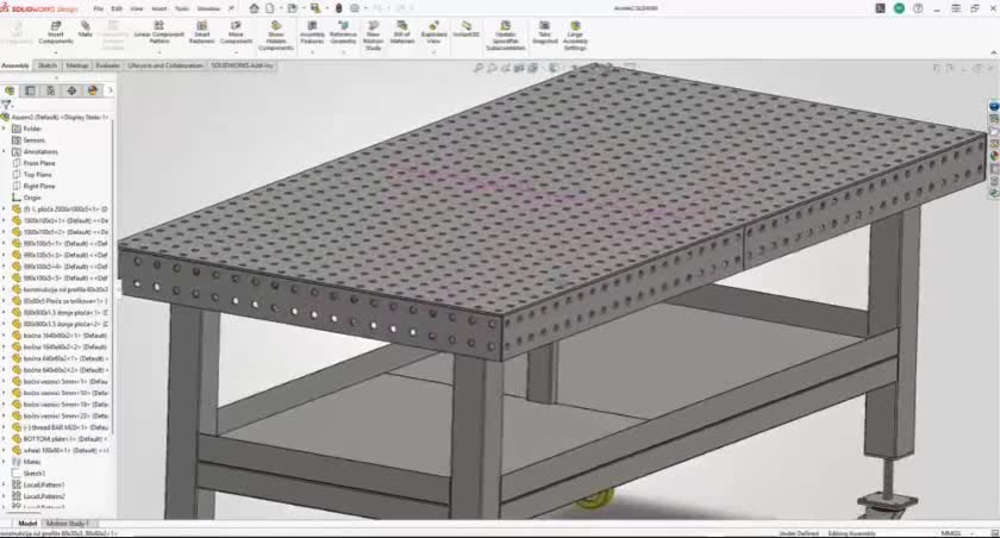This screenshot has width=1000, height=538.
Task: Click the Save icon in top toolbar
Action: (x=315, y=8)
